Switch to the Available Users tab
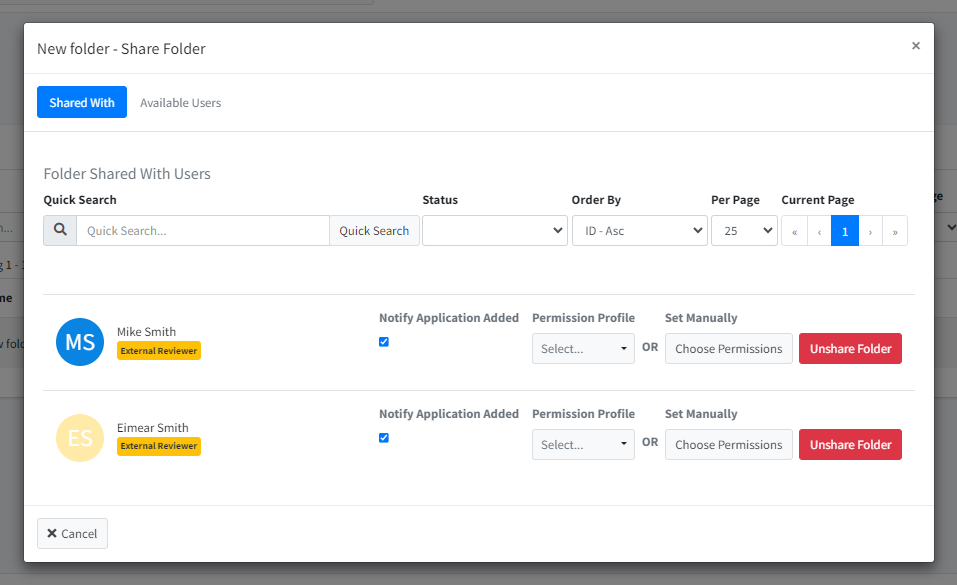Viewport: 957px width, 585px height. [x=180, y=103]
